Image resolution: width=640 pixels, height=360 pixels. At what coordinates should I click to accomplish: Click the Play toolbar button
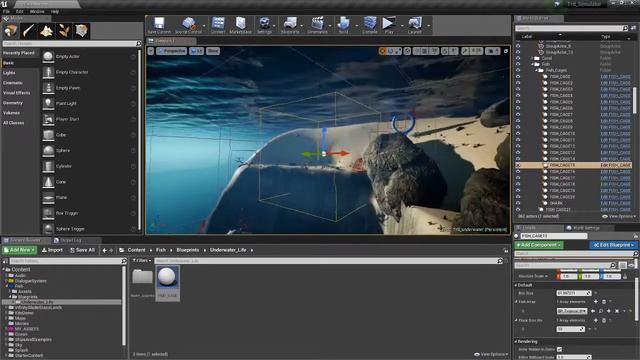pyautogui.click(x=389, y=25)
